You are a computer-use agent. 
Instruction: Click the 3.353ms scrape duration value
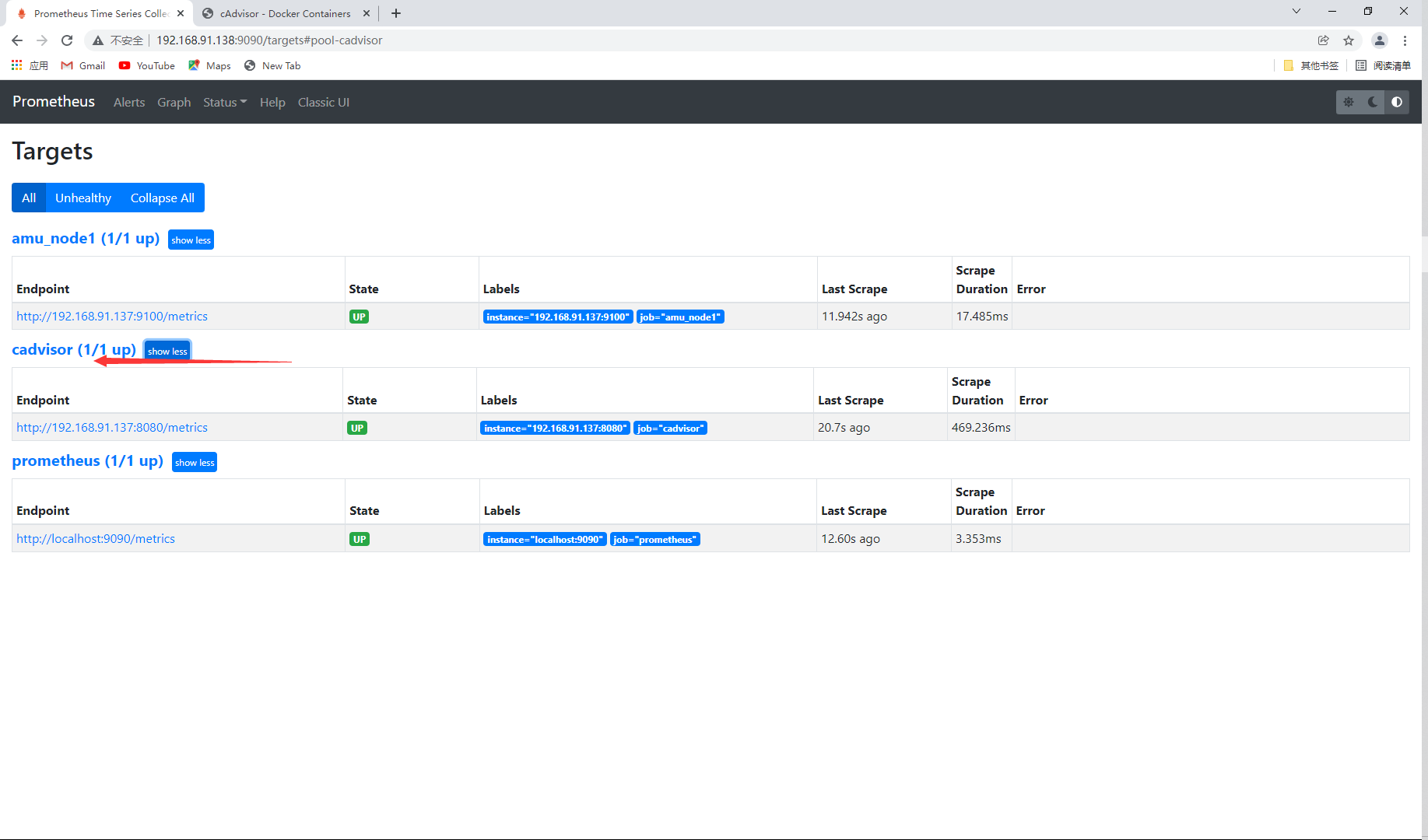click(978, 538)
